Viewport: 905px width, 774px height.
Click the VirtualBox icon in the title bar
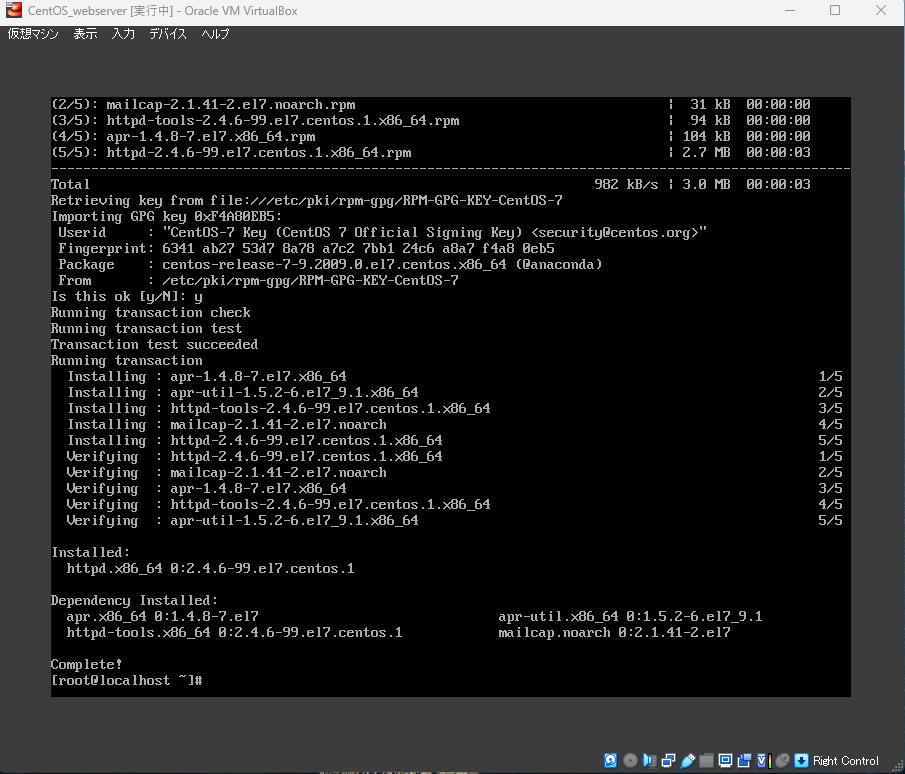click(x=11, y=11)
